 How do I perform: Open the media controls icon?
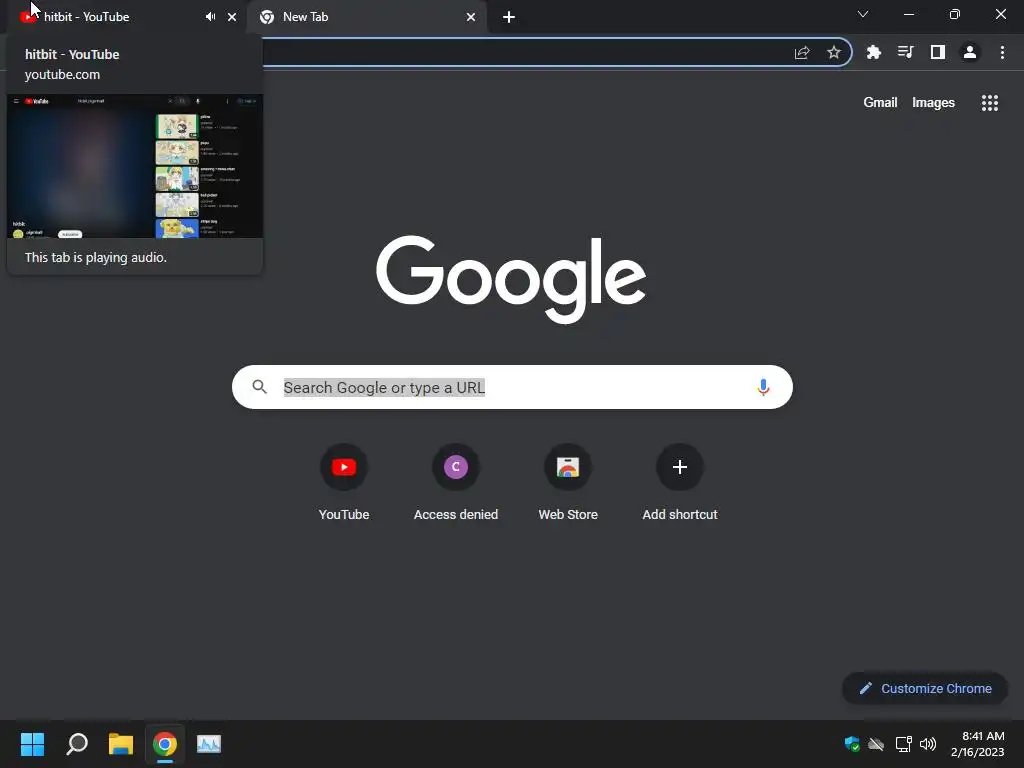click(x=905, y=52)
